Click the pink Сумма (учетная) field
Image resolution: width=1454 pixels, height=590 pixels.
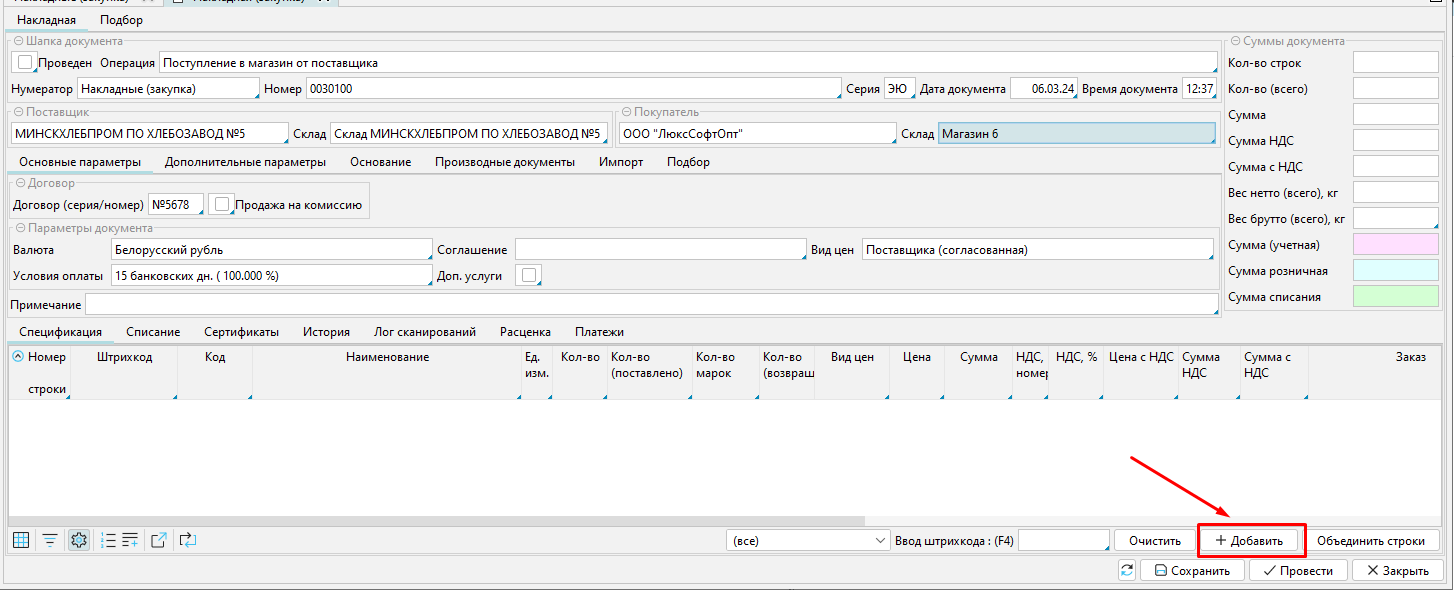[1394, 244]
